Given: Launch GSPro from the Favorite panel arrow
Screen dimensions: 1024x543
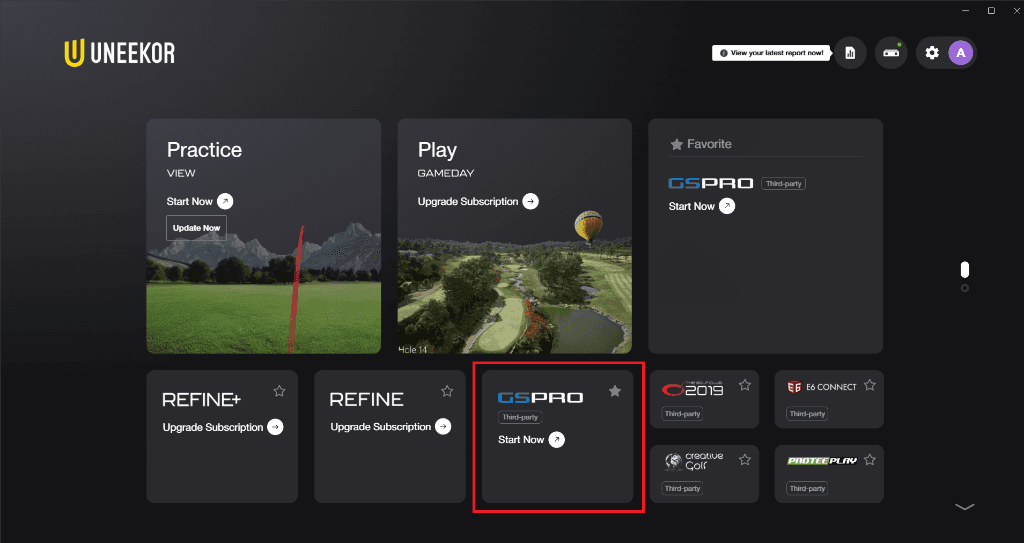Looking at the screenshot, I should (727, 206).
